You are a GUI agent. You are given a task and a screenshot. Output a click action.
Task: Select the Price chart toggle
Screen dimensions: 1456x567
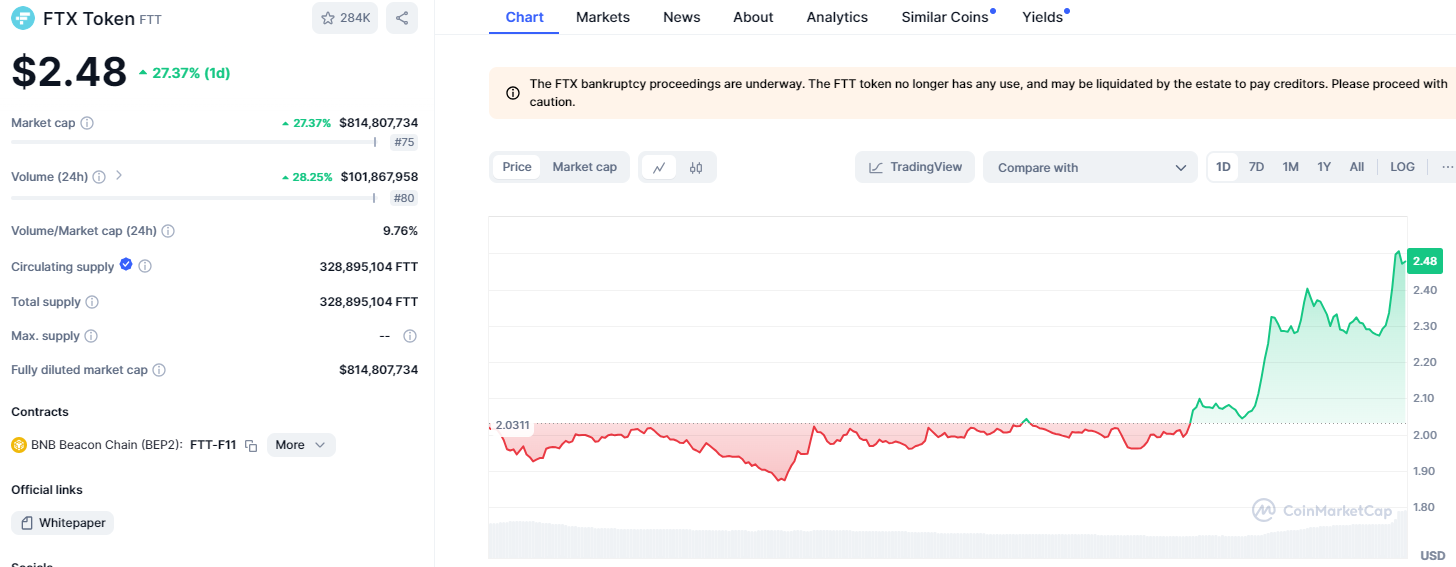click(517, 167)
